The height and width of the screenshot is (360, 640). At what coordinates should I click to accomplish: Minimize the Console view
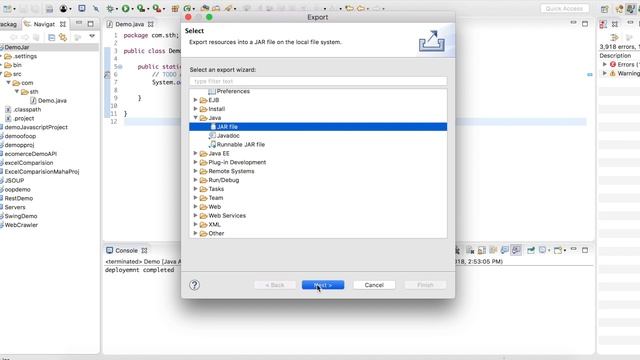point(573,250)
